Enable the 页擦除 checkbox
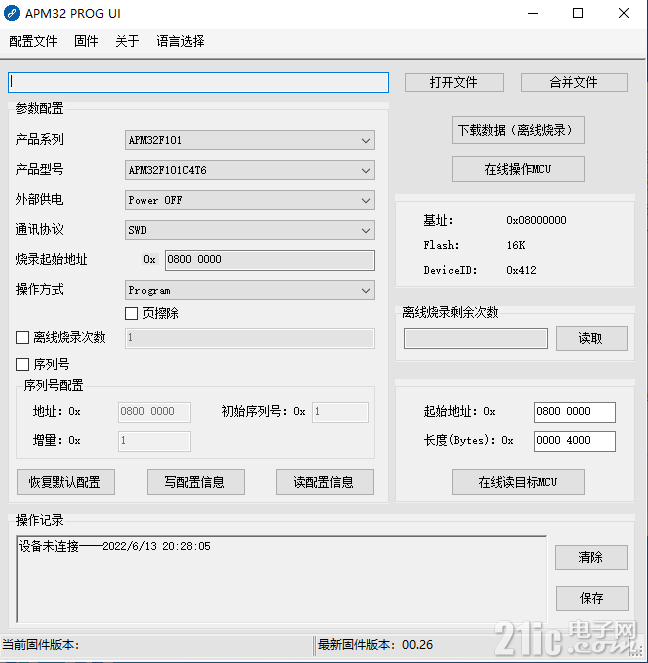This screenshot has width=648, height=663. click(x=131, y=313)
